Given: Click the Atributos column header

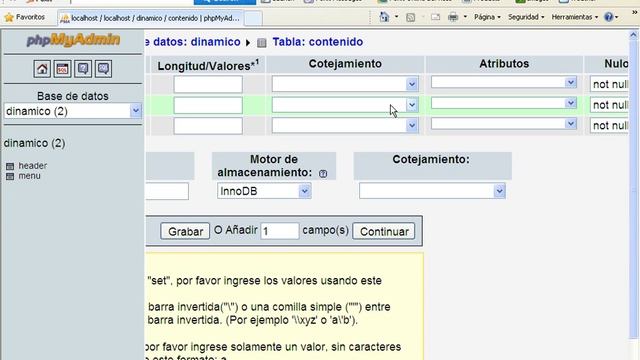Looking at the screenshot, I should 504,64.
